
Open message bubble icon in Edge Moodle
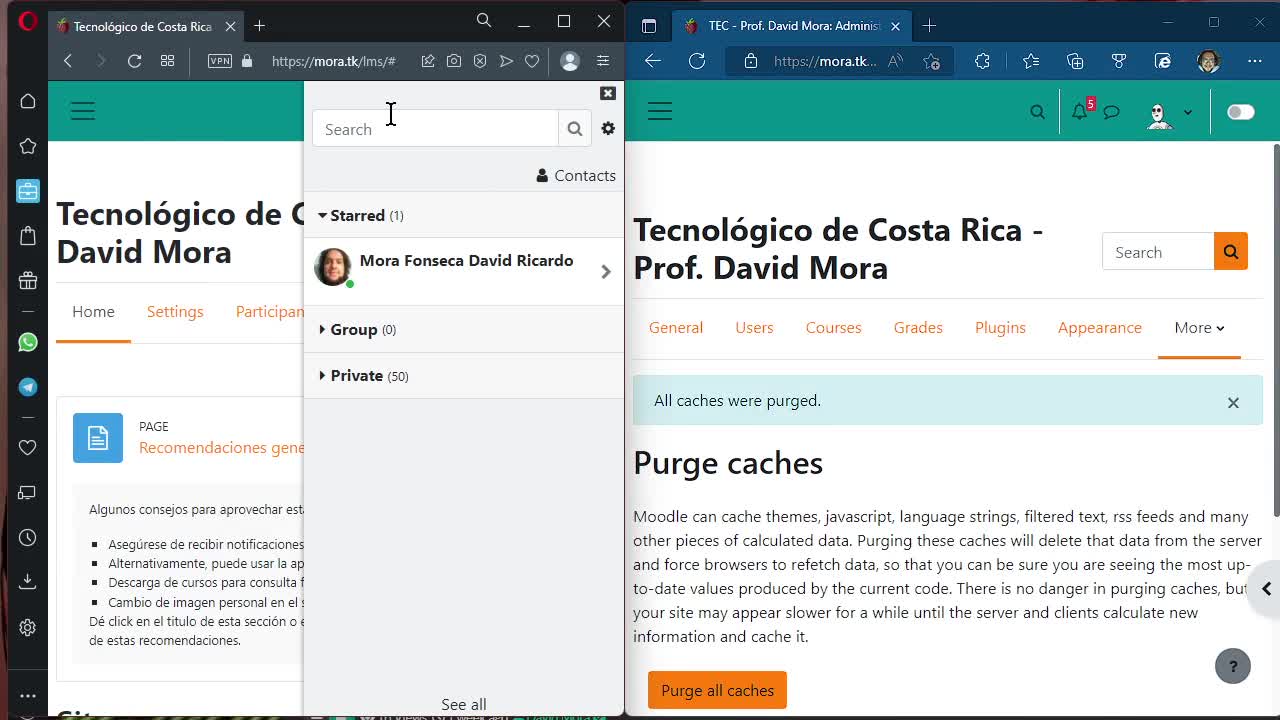[1112, 111]
